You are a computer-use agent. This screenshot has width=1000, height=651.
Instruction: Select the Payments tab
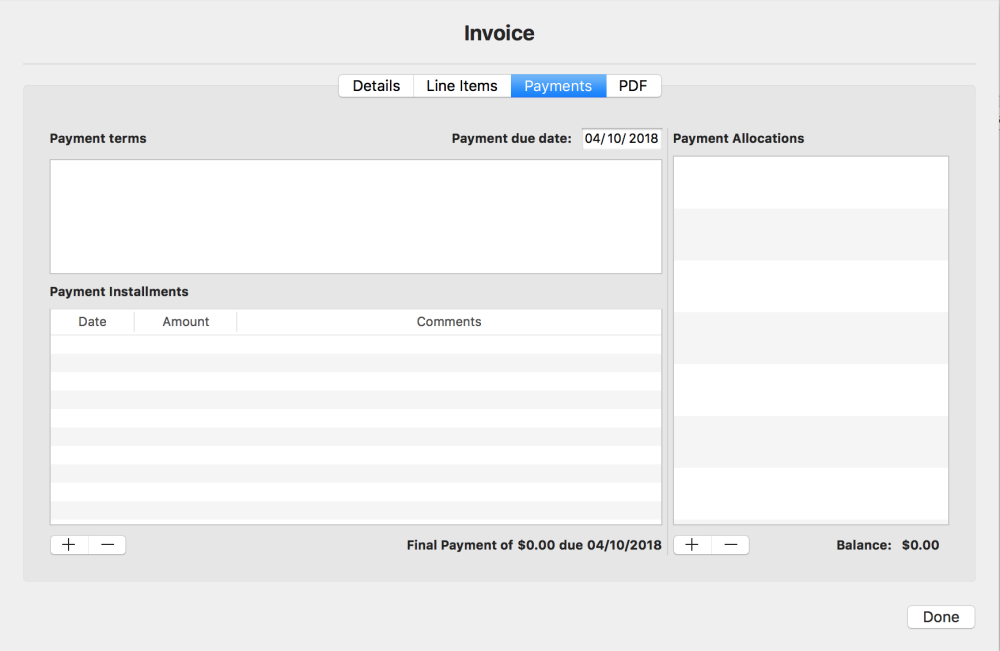coord(558,85)
